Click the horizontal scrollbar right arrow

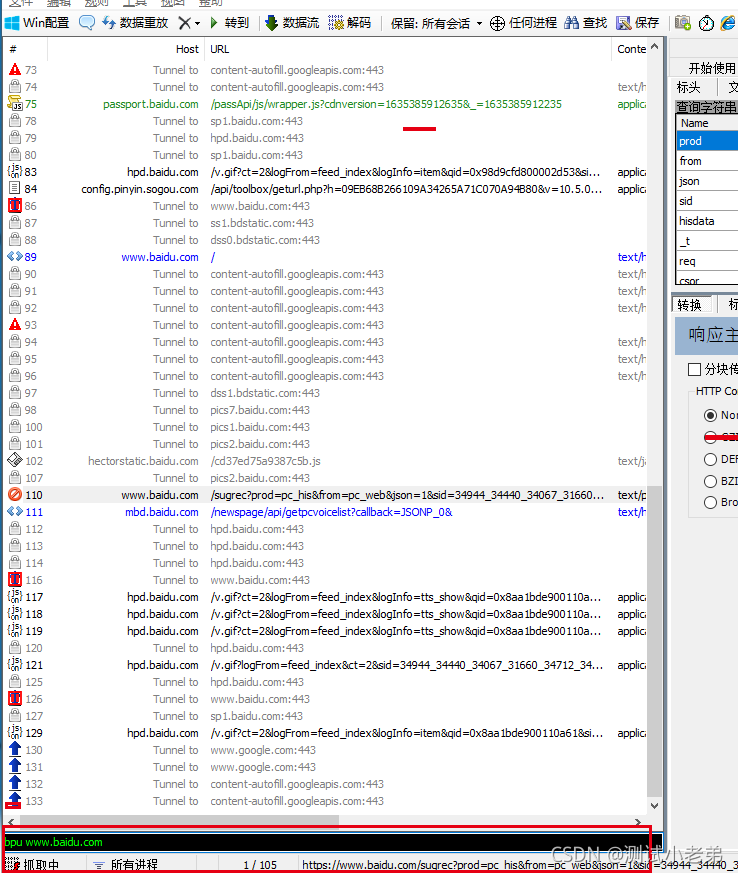638,821
